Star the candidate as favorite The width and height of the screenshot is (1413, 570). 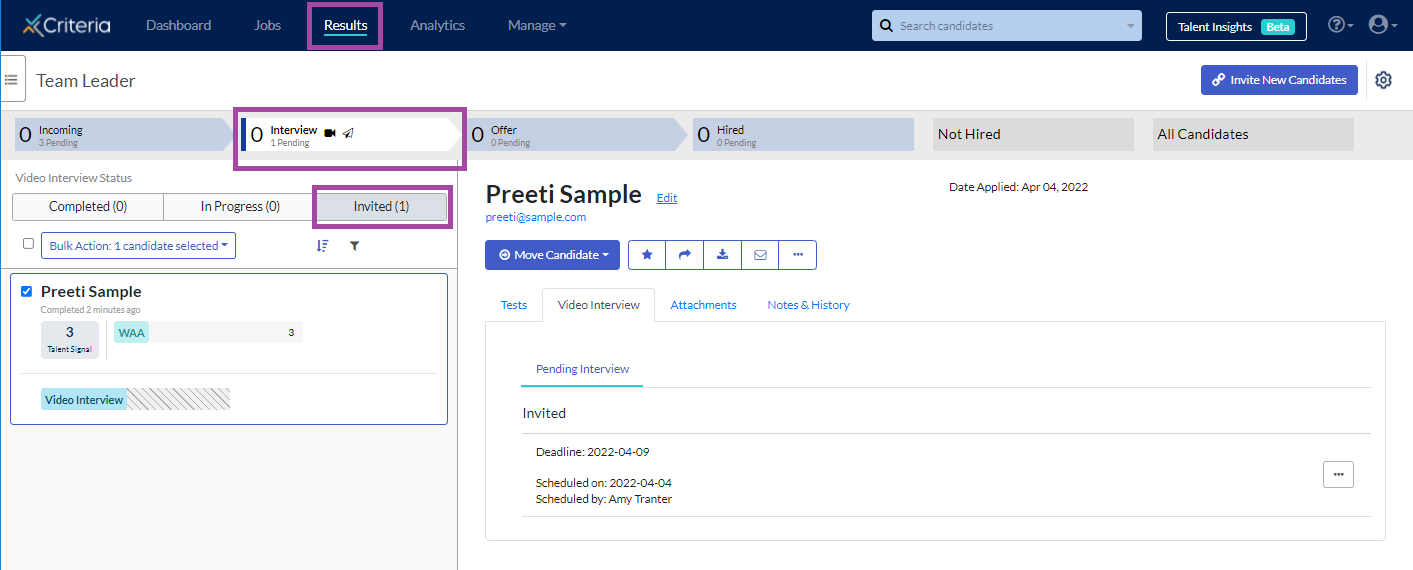(647, 255)
